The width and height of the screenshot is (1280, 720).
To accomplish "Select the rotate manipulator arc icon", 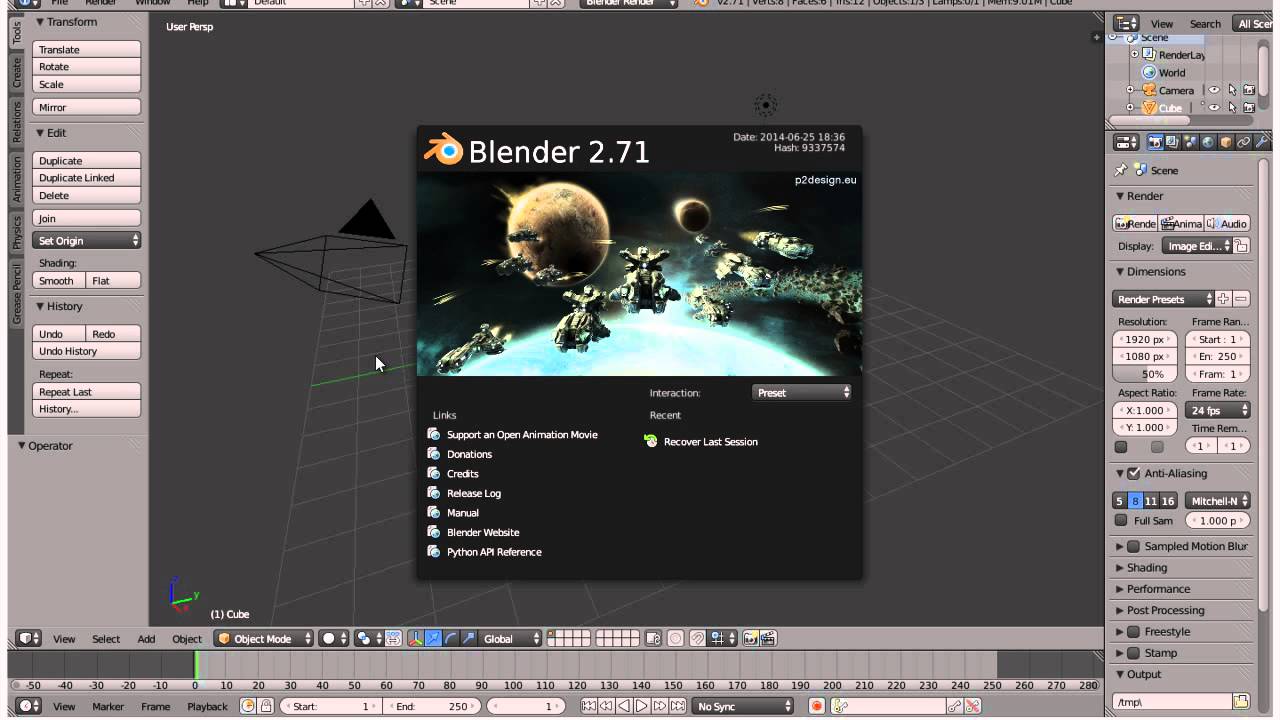I will click(451, 638).
